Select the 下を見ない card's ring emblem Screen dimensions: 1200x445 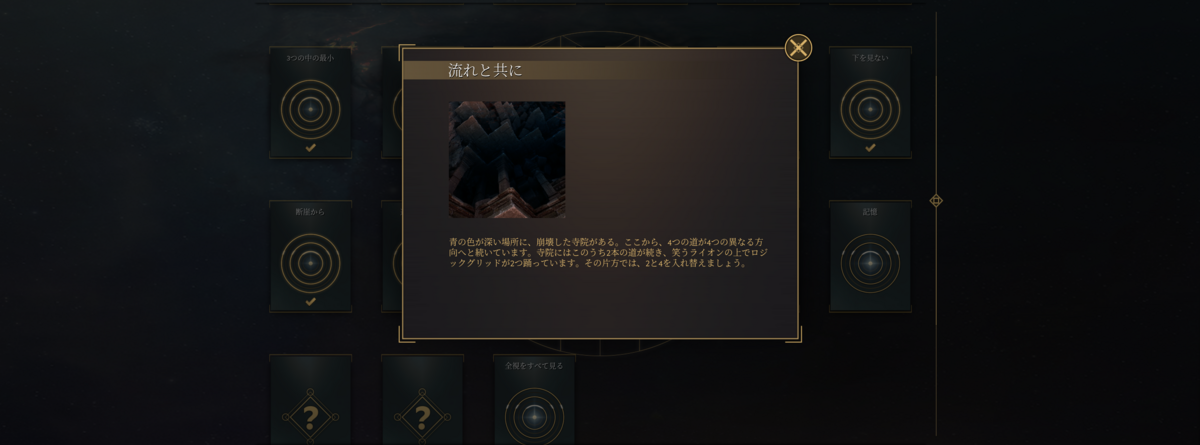click(870, 107)
